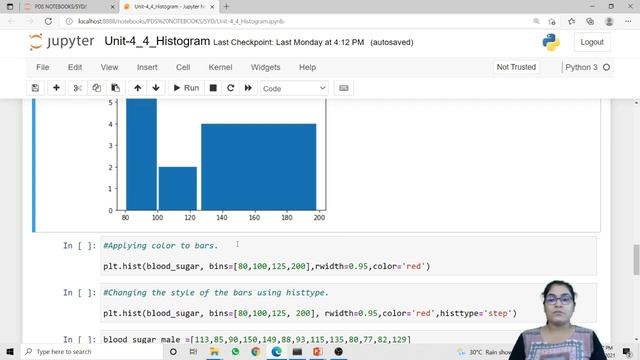Open the Help menu
This screenshot has width=640, height=360.
click(x=307, y=67)
